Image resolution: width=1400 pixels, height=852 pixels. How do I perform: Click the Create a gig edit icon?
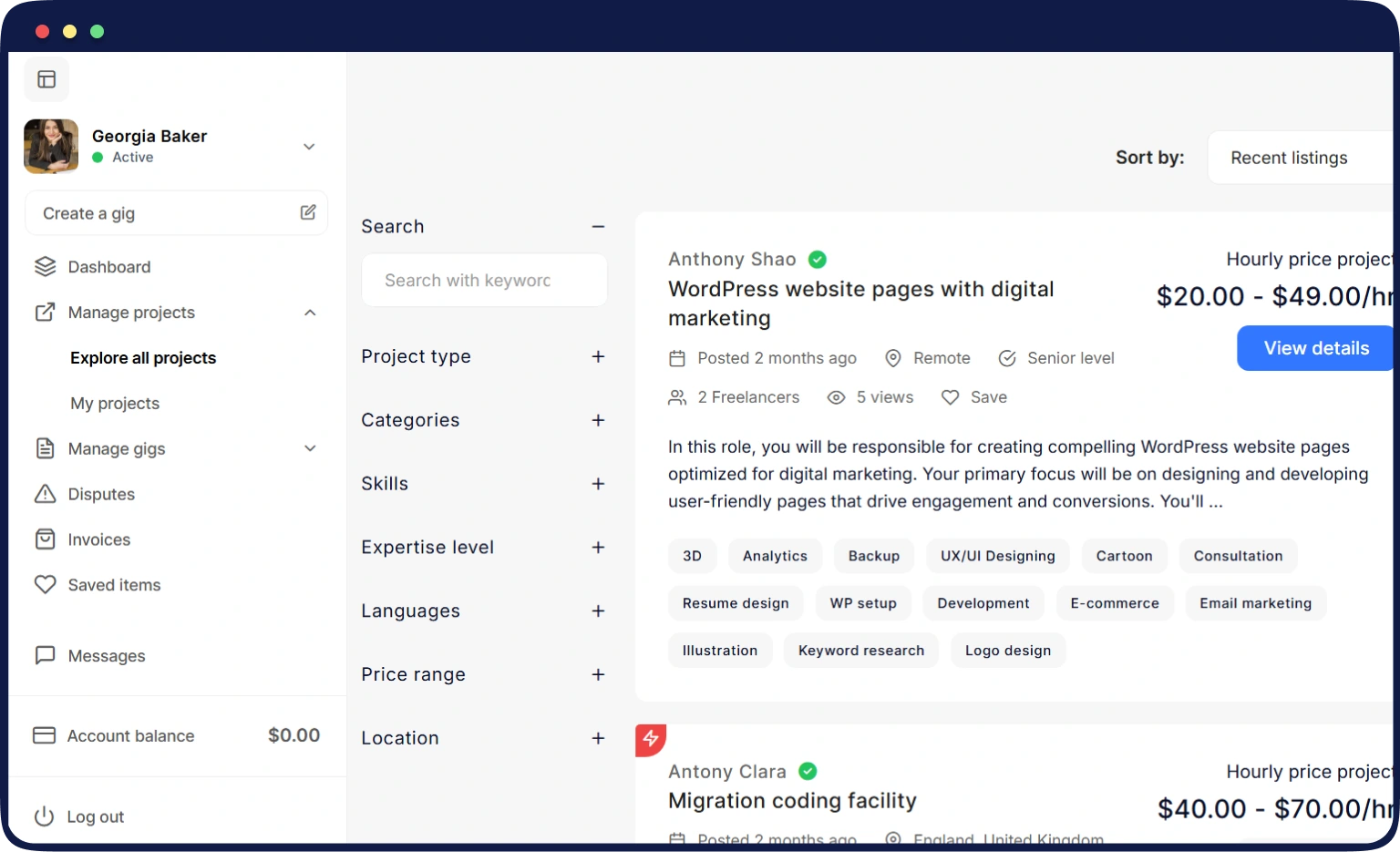(308, 212)
